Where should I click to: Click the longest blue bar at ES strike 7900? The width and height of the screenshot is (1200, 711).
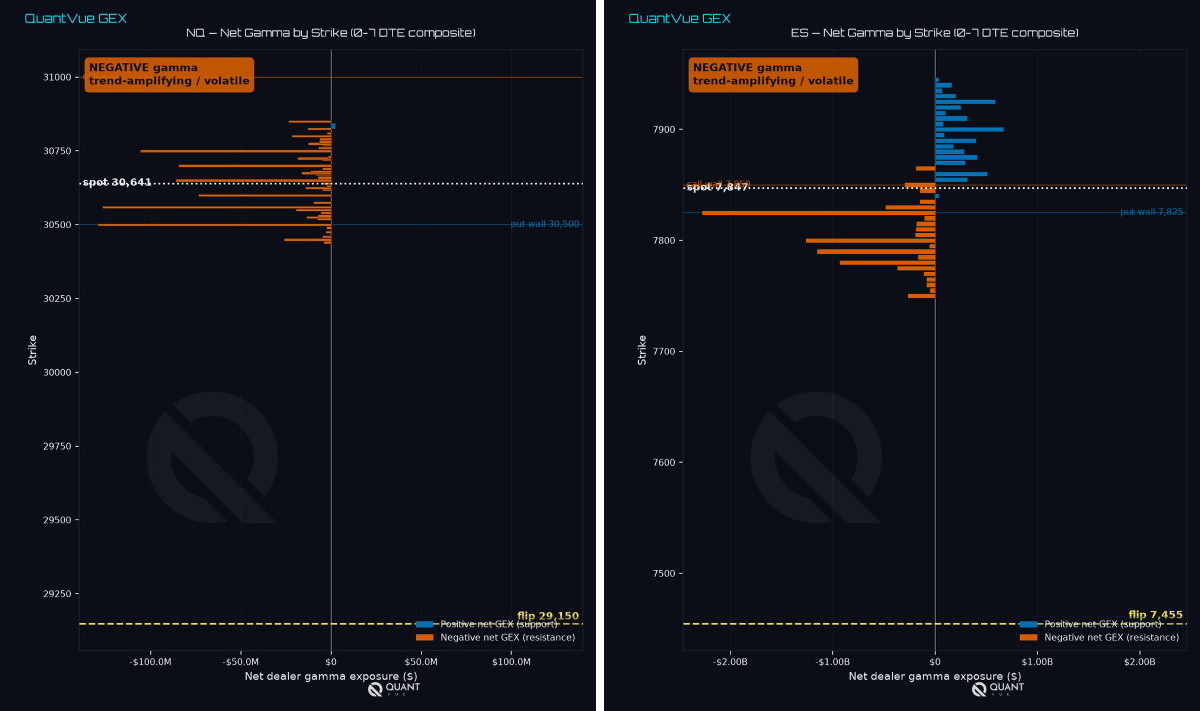(x=969, y=129)
